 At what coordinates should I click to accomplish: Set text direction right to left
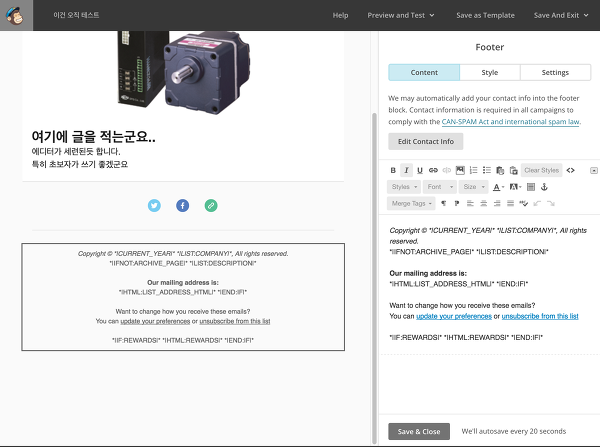click(457, 203)
